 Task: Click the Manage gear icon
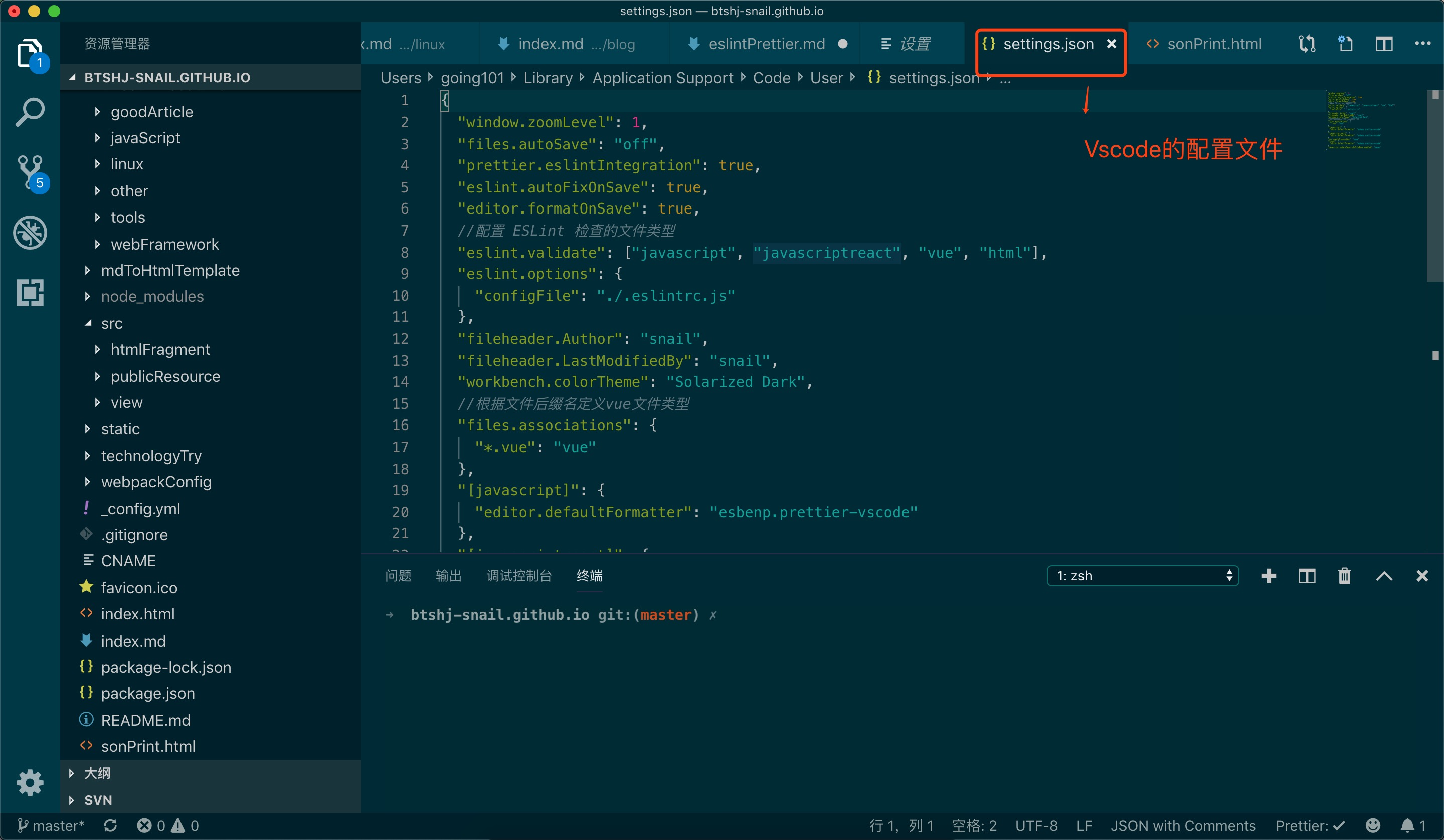tap(30, 783)
